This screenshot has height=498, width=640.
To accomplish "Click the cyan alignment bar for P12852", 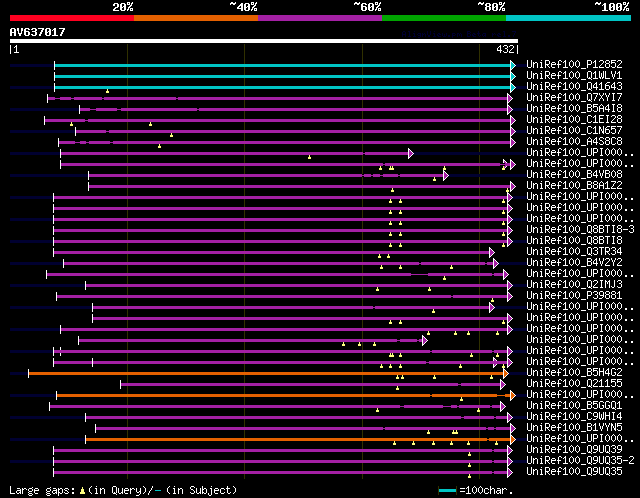I will pos(282,65).
